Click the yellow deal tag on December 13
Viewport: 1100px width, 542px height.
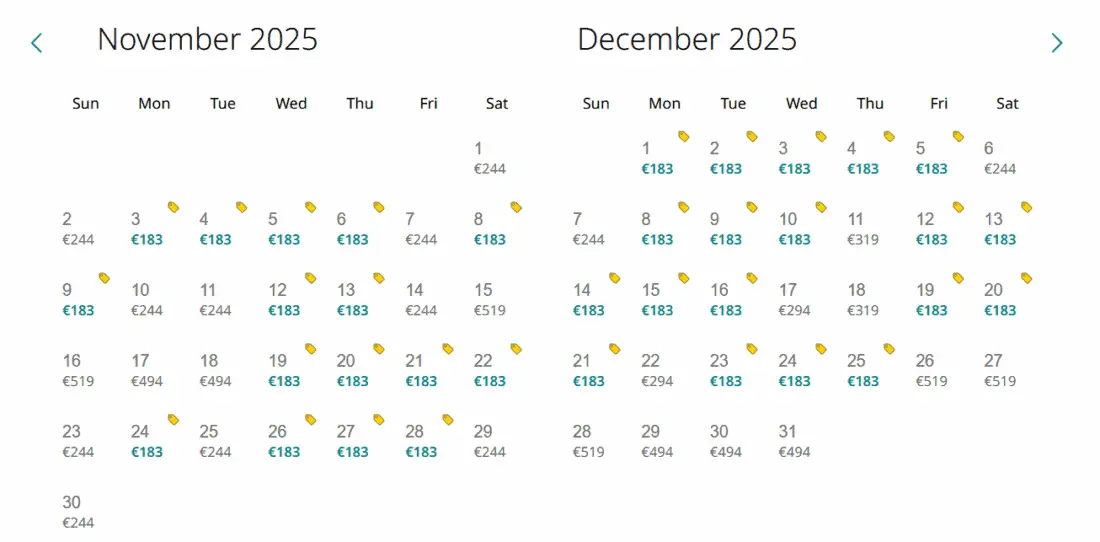[1026, 207]
